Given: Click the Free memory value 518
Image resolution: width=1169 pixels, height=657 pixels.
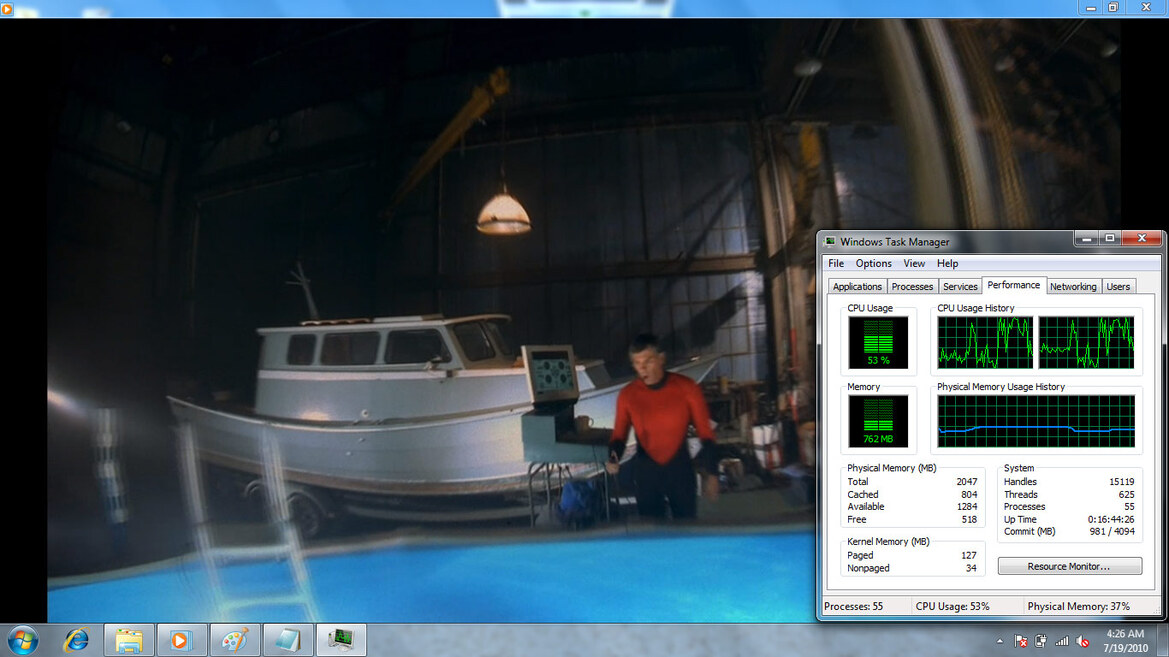Looking at the screenshot, I should pos(968,519).
